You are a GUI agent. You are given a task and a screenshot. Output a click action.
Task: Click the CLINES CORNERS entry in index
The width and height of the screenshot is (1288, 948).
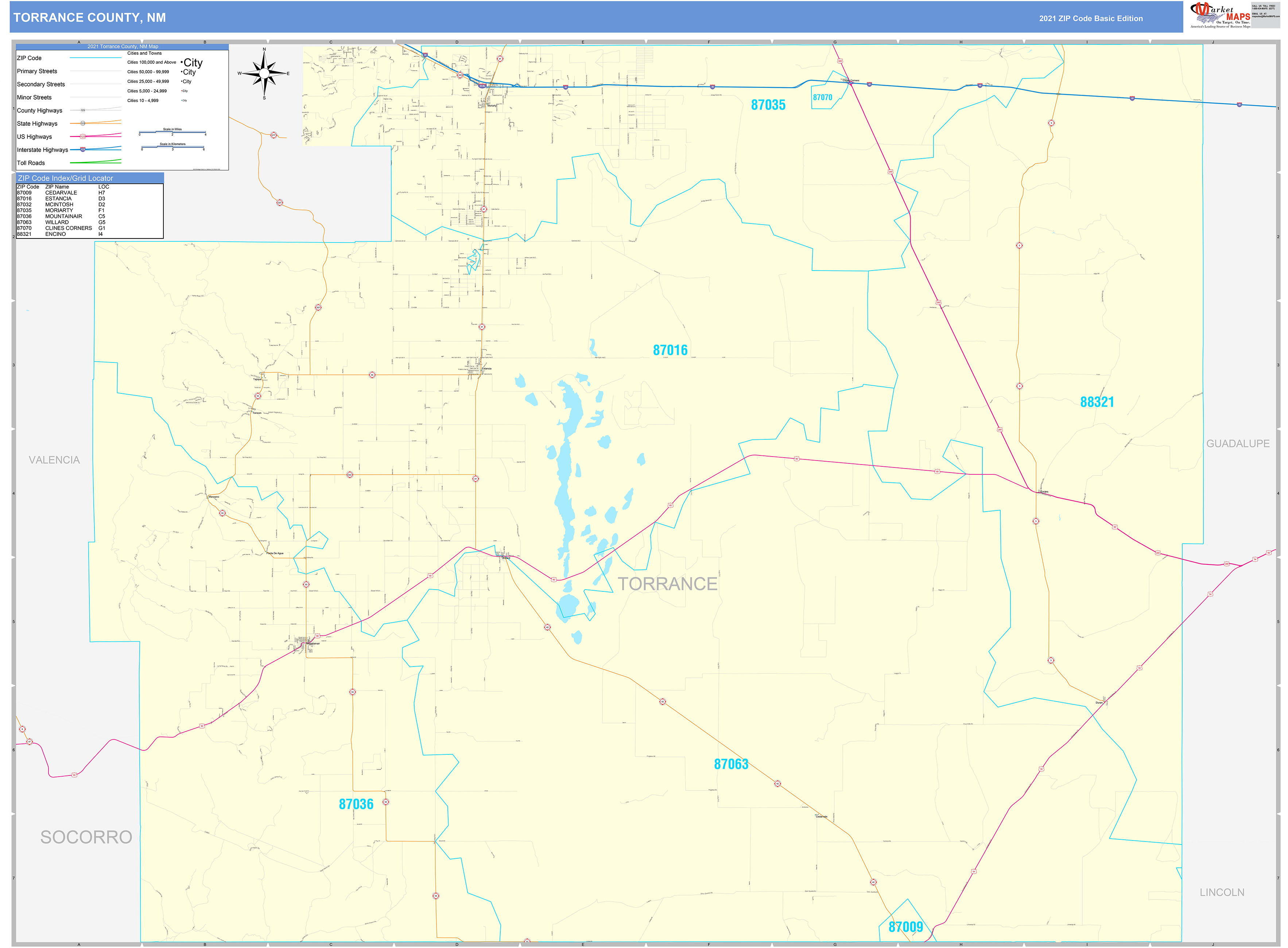click(x=68, y=228)
